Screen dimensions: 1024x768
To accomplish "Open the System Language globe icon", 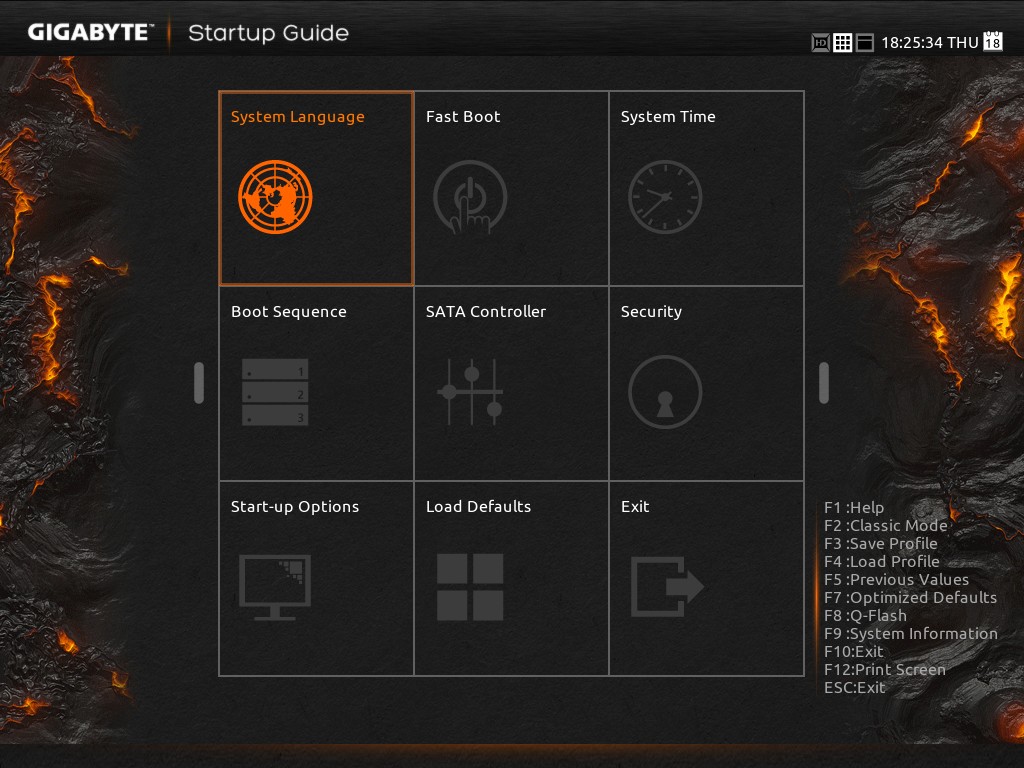I will [x=275, y=197].
